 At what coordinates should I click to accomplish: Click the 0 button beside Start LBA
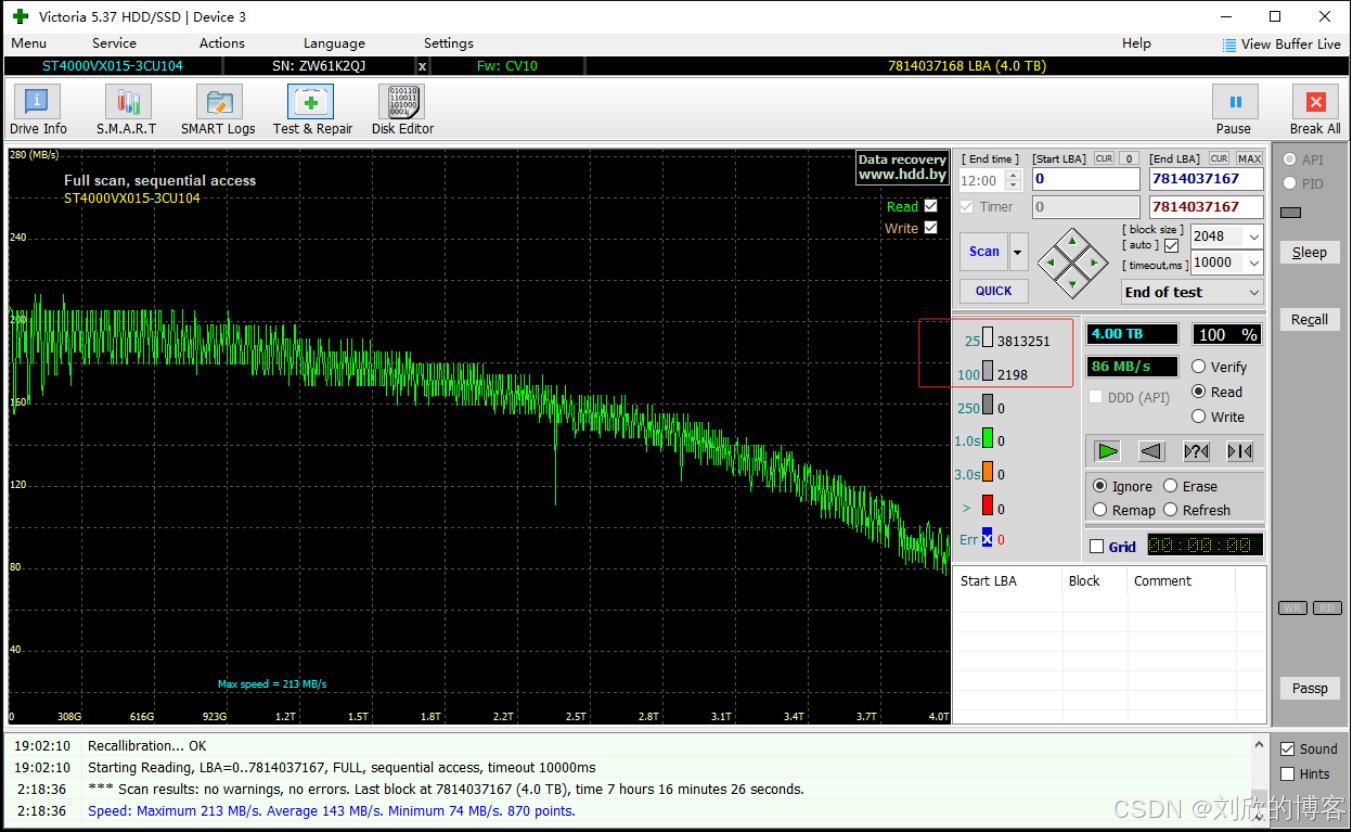(x=1128, y=159)
